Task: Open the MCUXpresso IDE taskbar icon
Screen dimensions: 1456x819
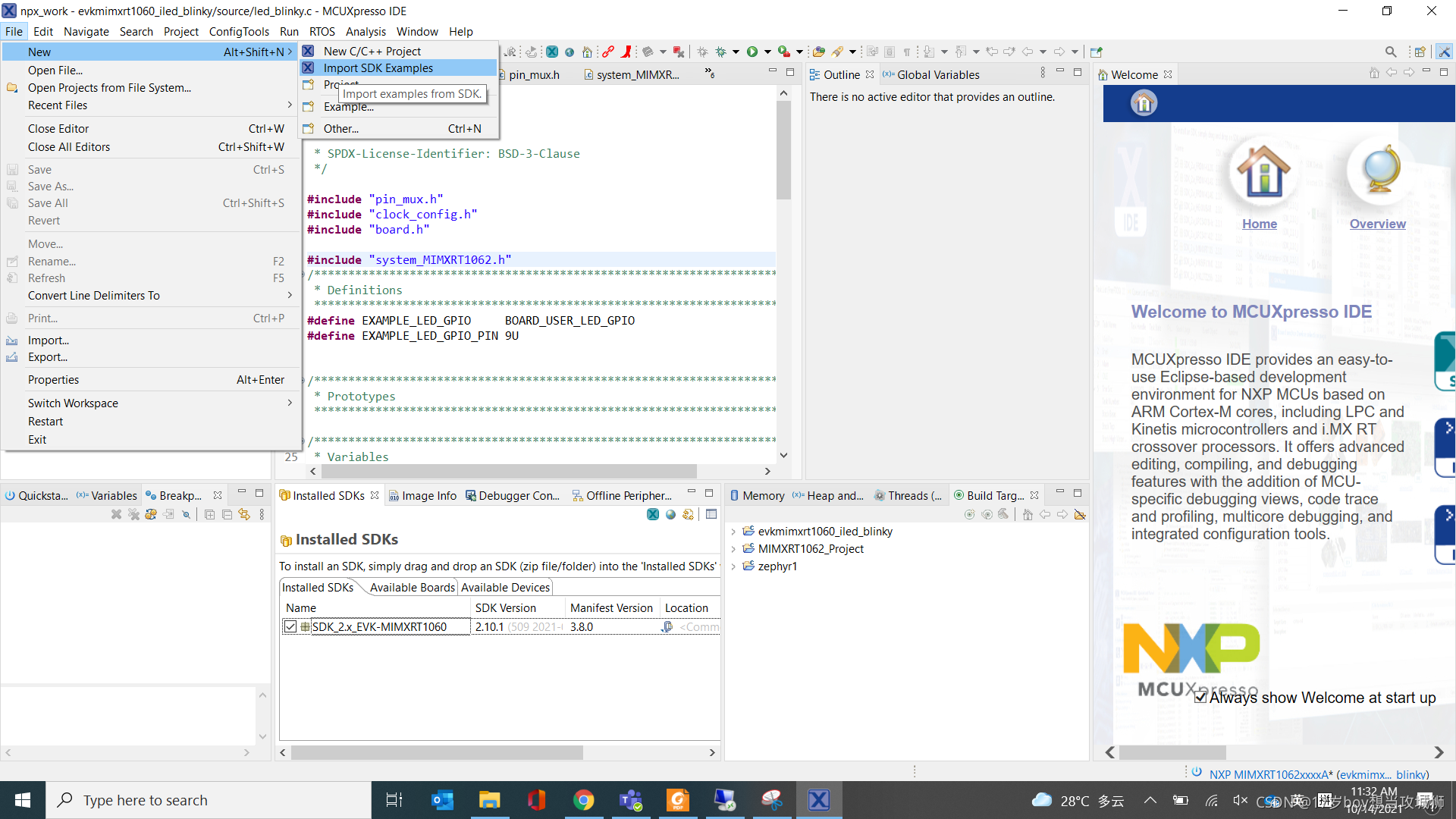Action: pyautogui.click(x=818, y=800)
